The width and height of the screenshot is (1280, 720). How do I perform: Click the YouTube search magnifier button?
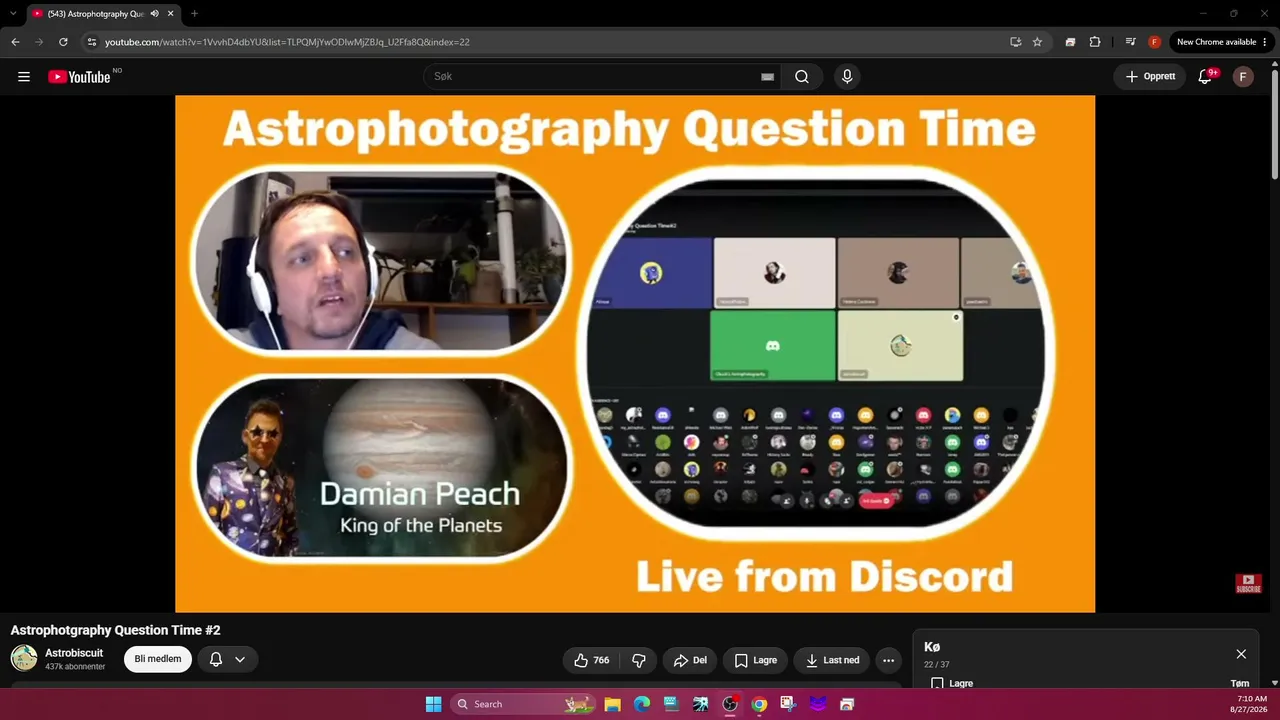(802, 77)
